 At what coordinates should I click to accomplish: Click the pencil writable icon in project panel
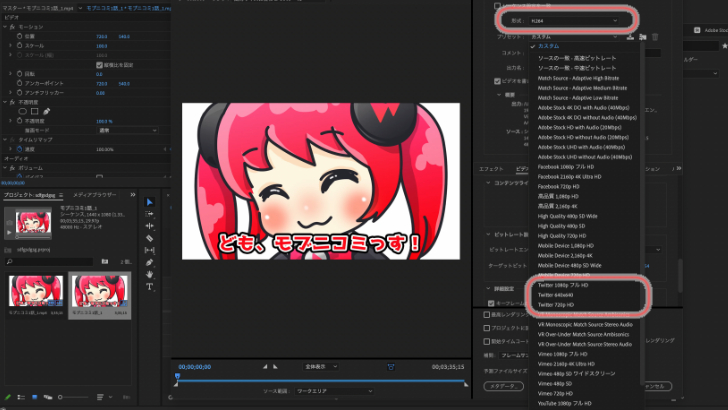[x=7, y=397]
